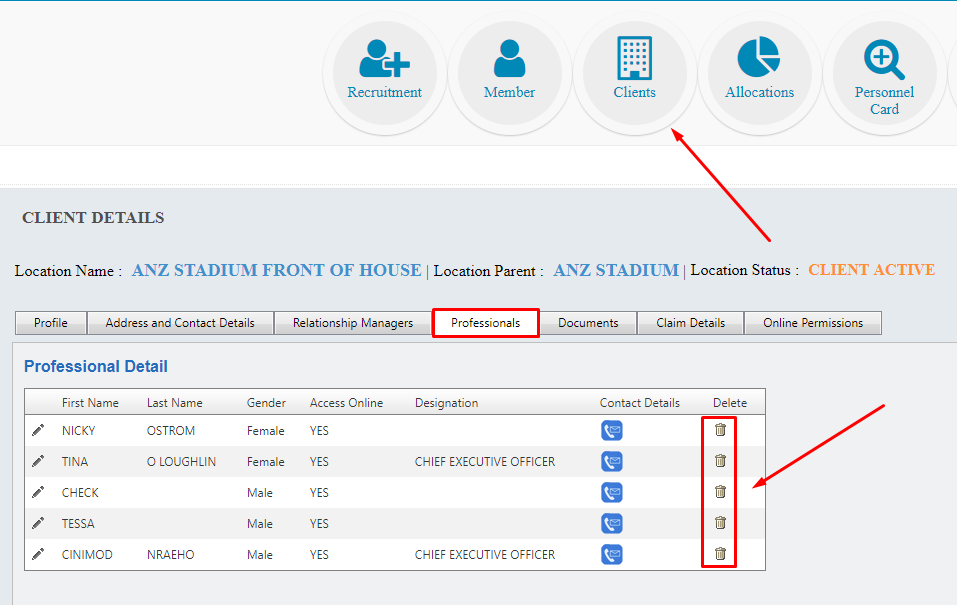Select the NRAEHO last name cell
This screenshot has width=957, height=605.
(x=170, y=555)
